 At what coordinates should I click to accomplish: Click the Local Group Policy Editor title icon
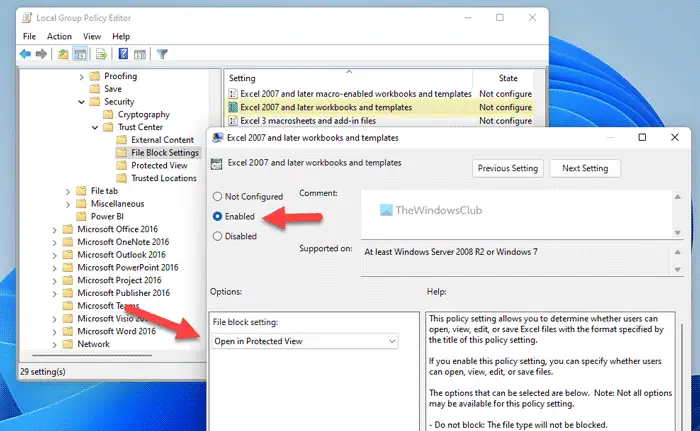[x=27, y=18]
